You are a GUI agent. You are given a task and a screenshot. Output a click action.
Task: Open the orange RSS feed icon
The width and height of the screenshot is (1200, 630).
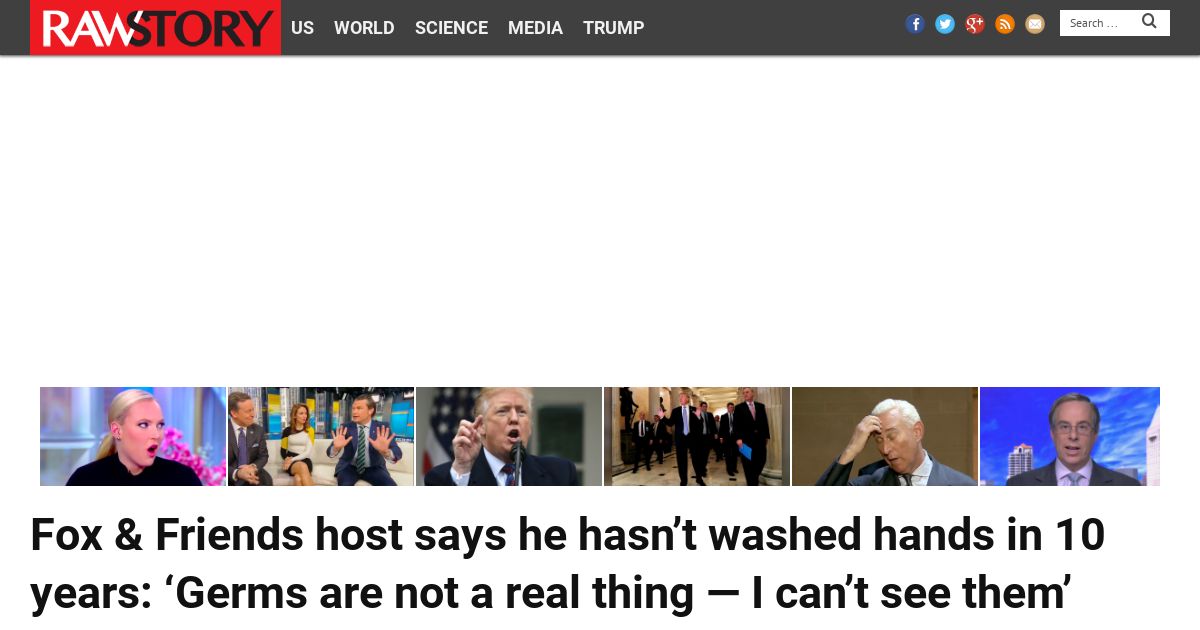(1005, 24)
